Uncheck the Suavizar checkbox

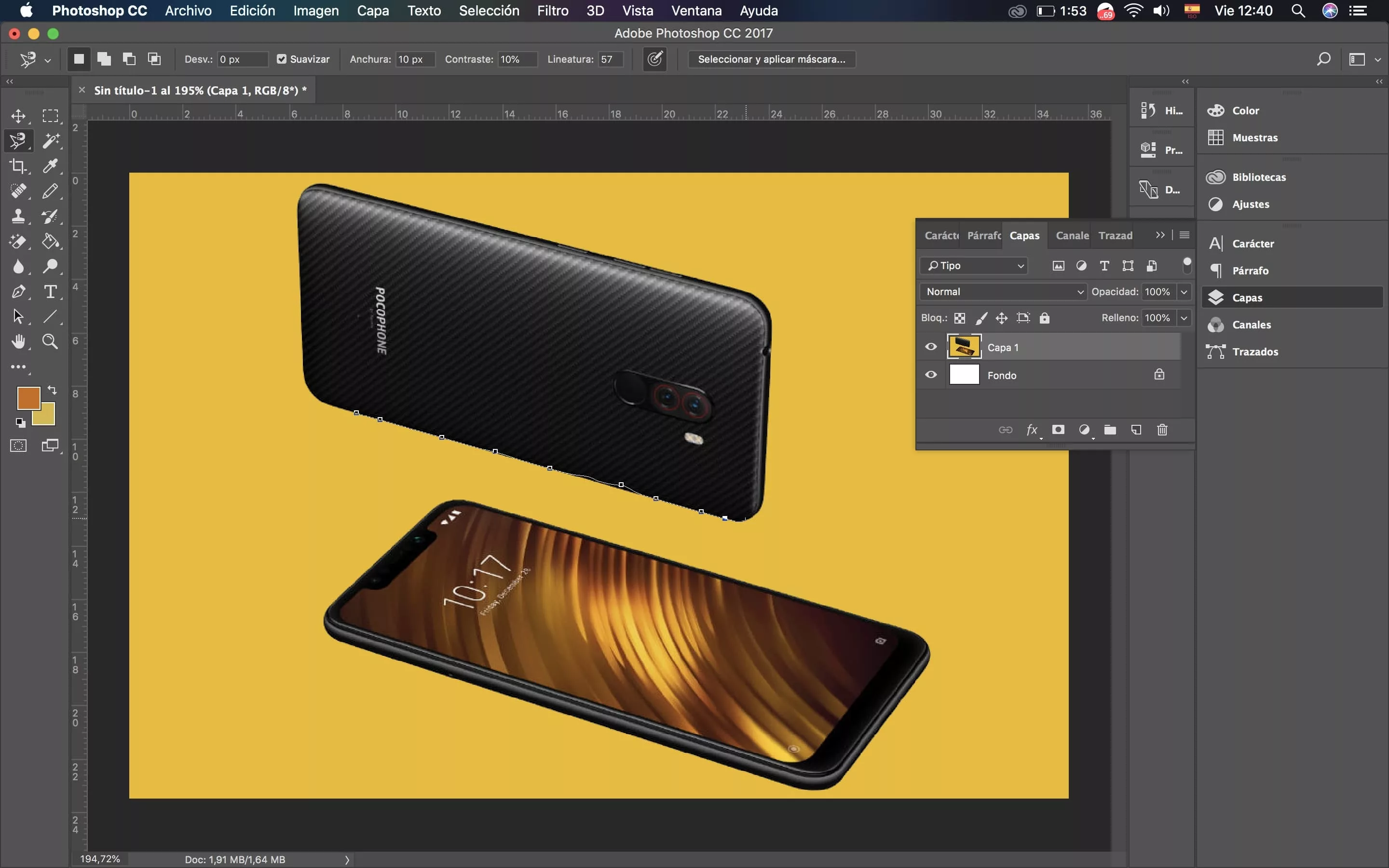point(282,59)
